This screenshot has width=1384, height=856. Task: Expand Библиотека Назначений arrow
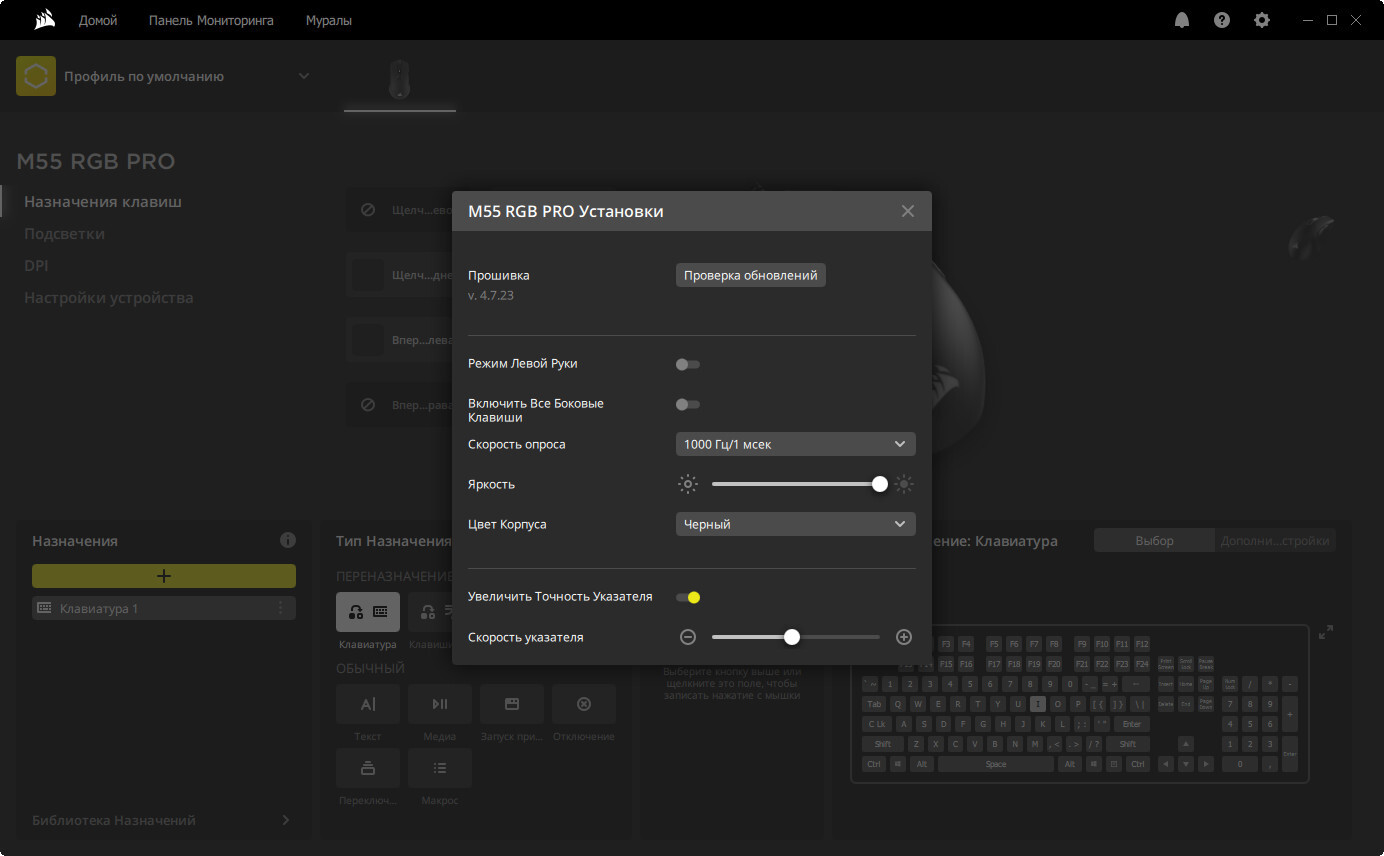[x=286, y=820]
